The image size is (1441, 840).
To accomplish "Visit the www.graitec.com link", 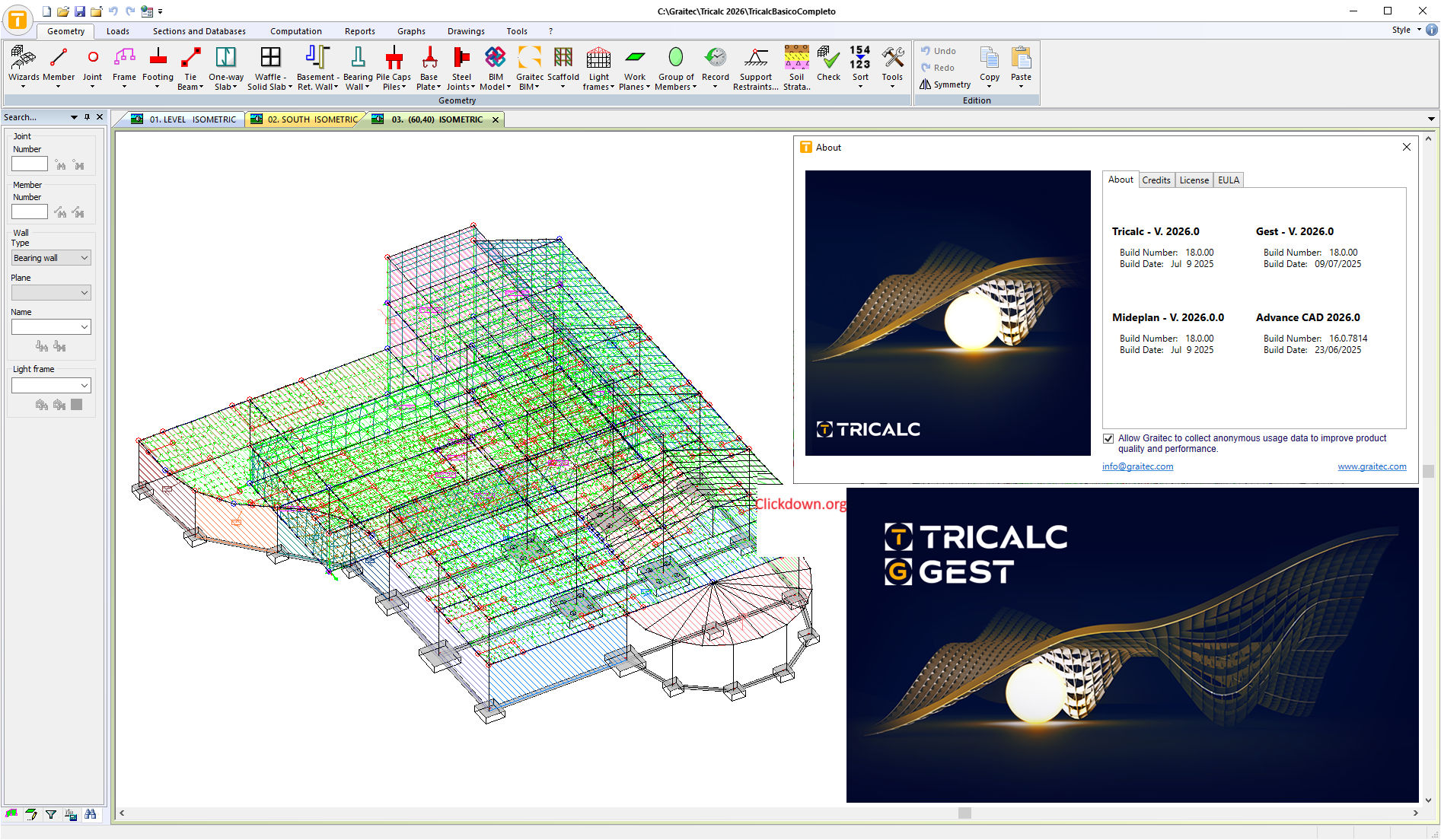I will (x=1372, y=466).
